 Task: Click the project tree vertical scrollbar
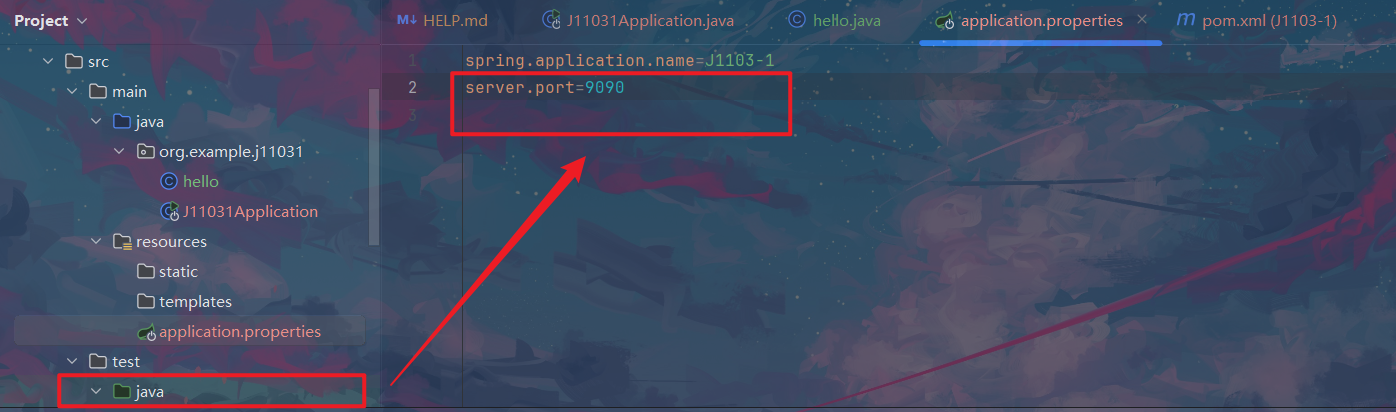(x=374, y=167)
